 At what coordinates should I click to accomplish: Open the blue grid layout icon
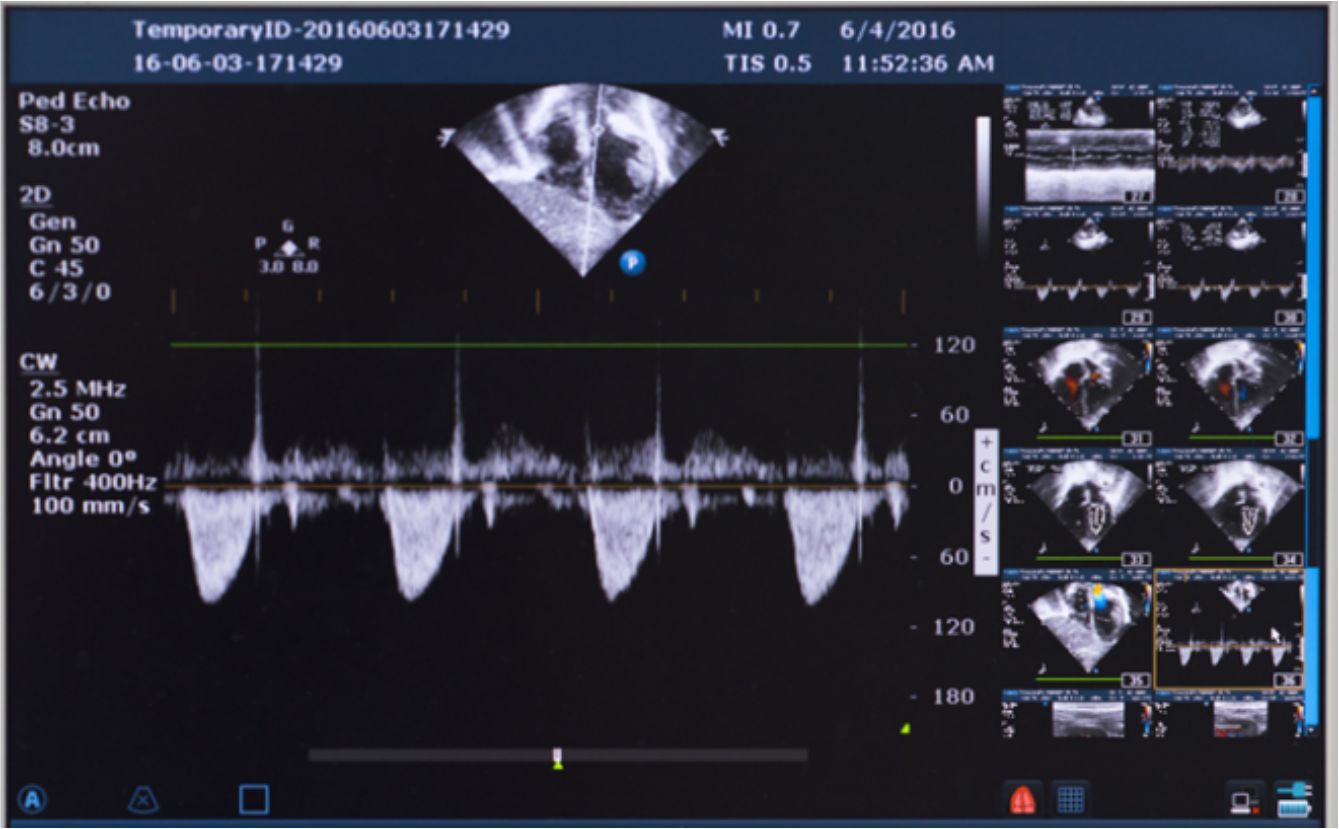tap(1071, 799)
